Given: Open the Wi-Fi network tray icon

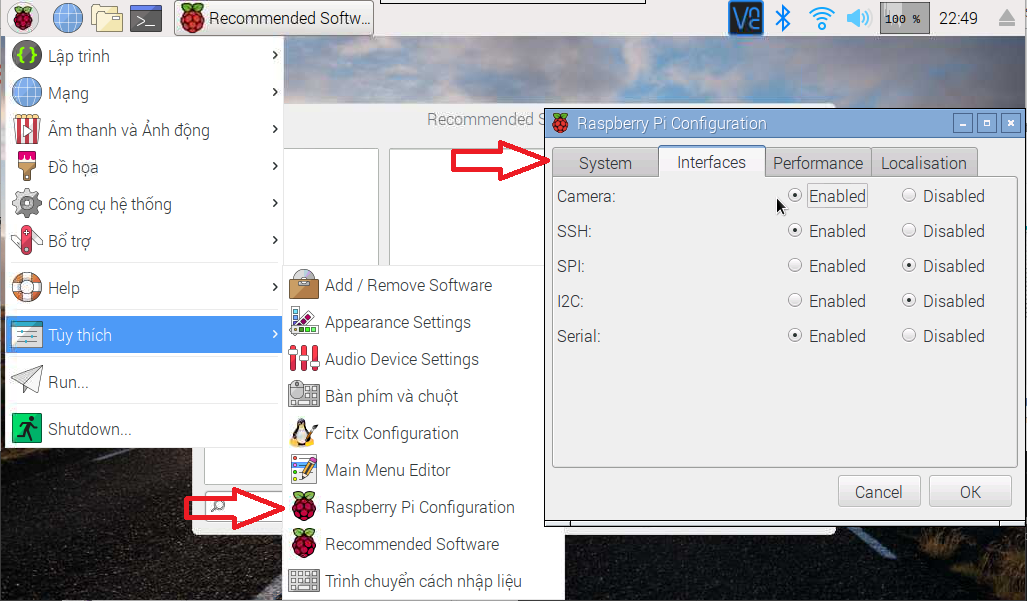Looking at the screenshot, I should click(821, 18).
